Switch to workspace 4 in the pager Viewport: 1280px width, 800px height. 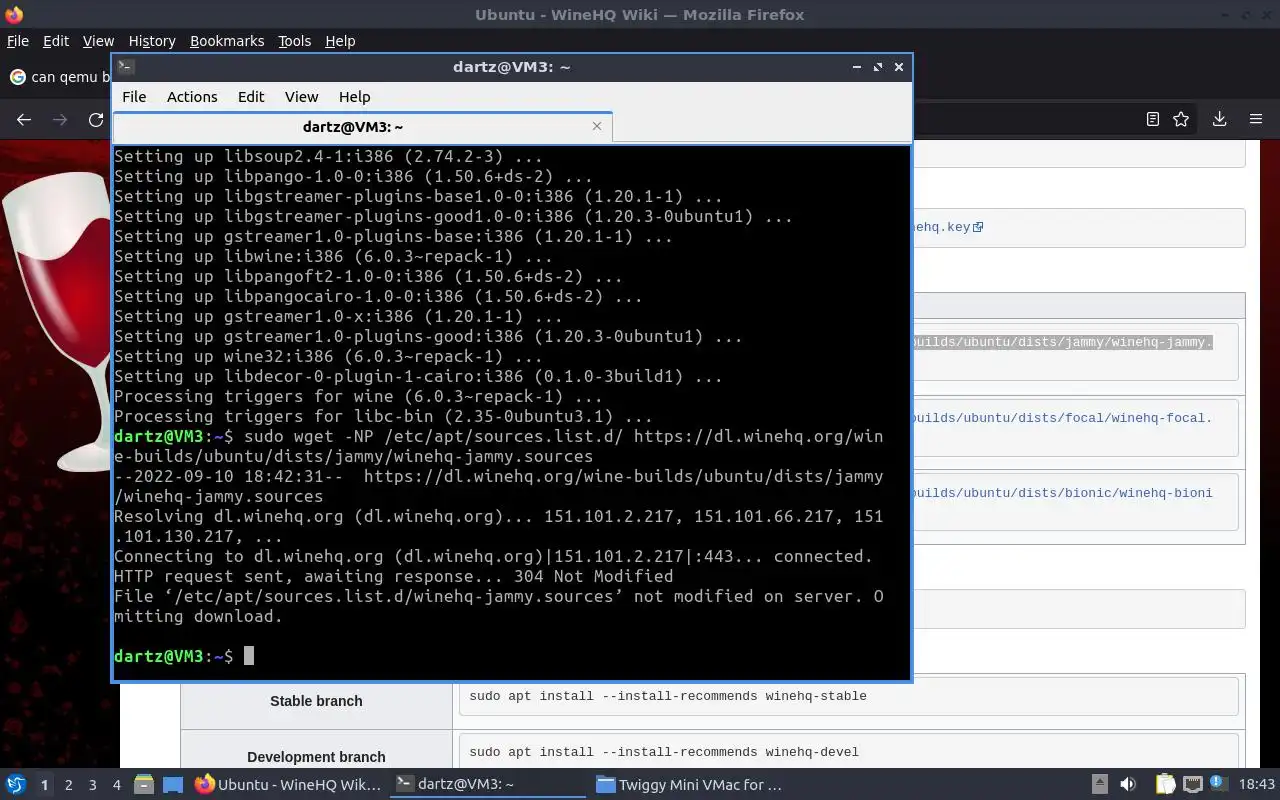117,785
